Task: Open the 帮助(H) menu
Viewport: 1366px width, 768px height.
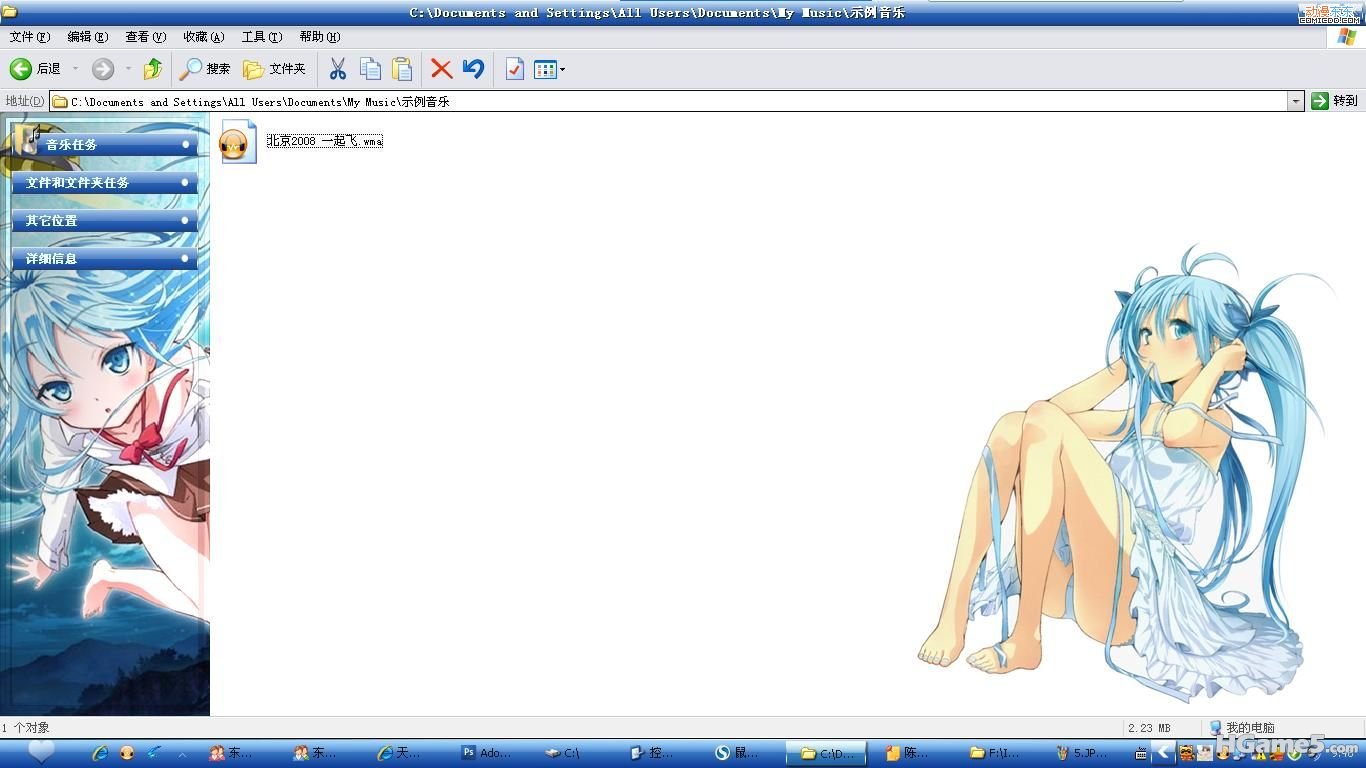Action: 320,37
